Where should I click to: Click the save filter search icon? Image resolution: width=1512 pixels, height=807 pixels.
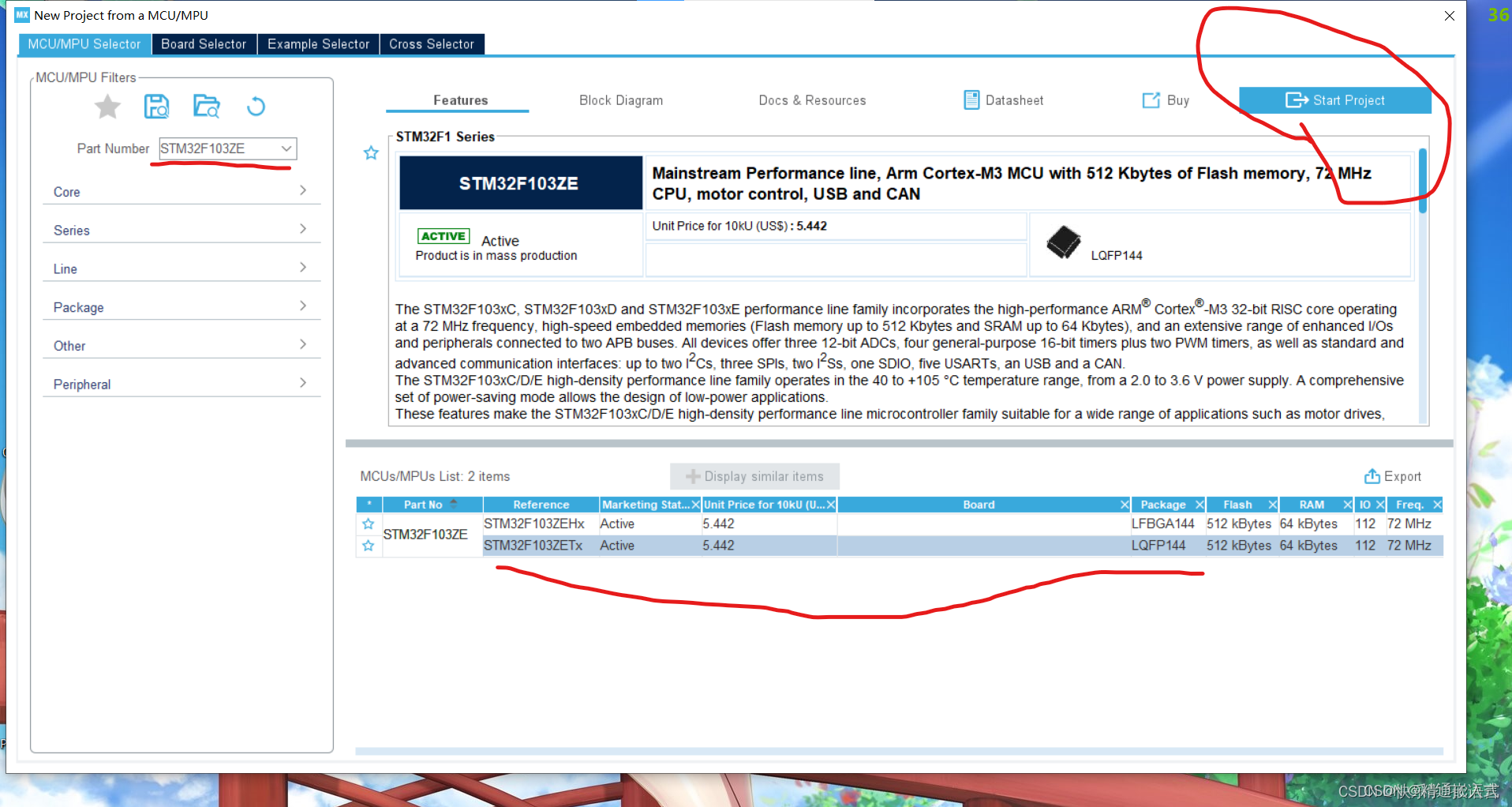click(156, 107)
